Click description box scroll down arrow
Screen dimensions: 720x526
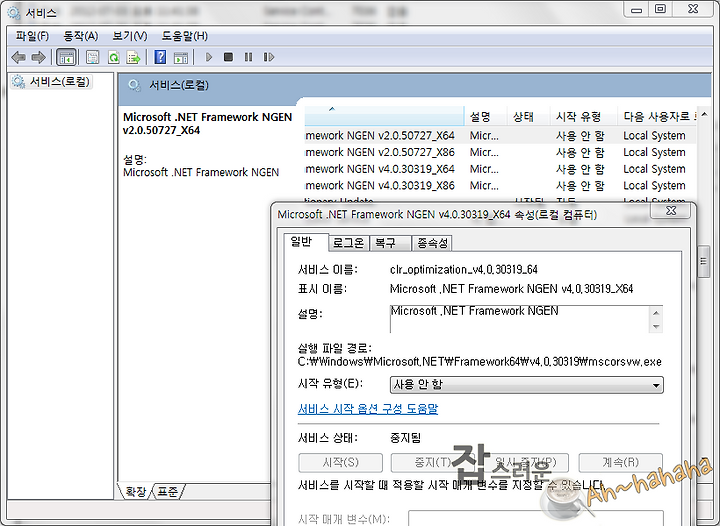(x=656, y=326)
